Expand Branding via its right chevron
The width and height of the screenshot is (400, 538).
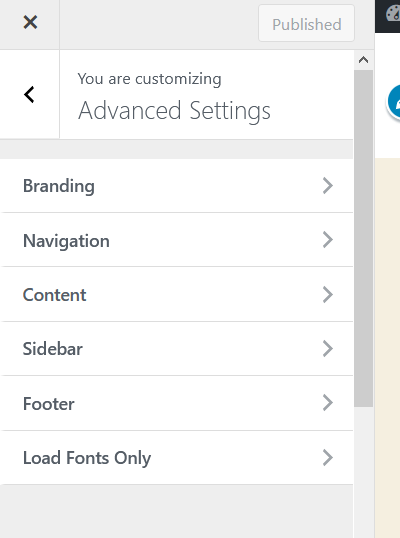(328, 186)
